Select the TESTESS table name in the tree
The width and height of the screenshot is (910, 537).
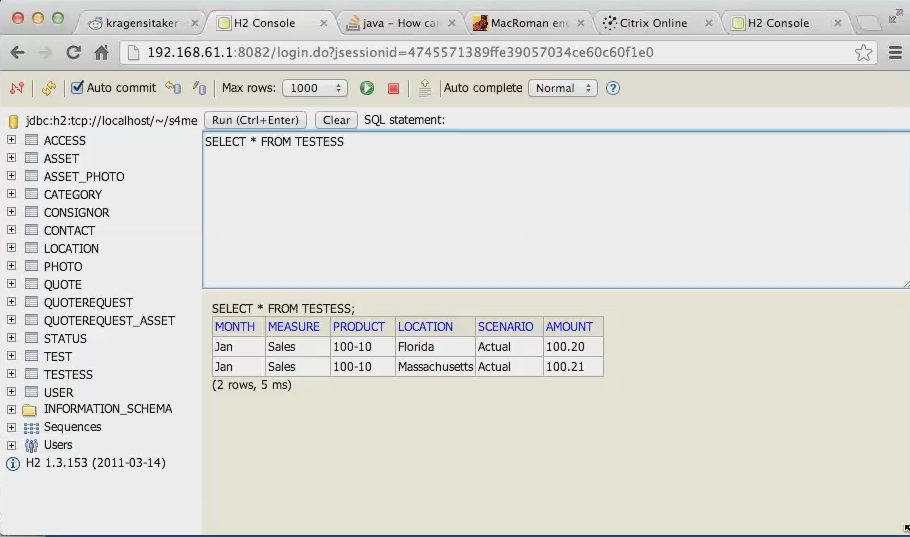coord(68,374)
